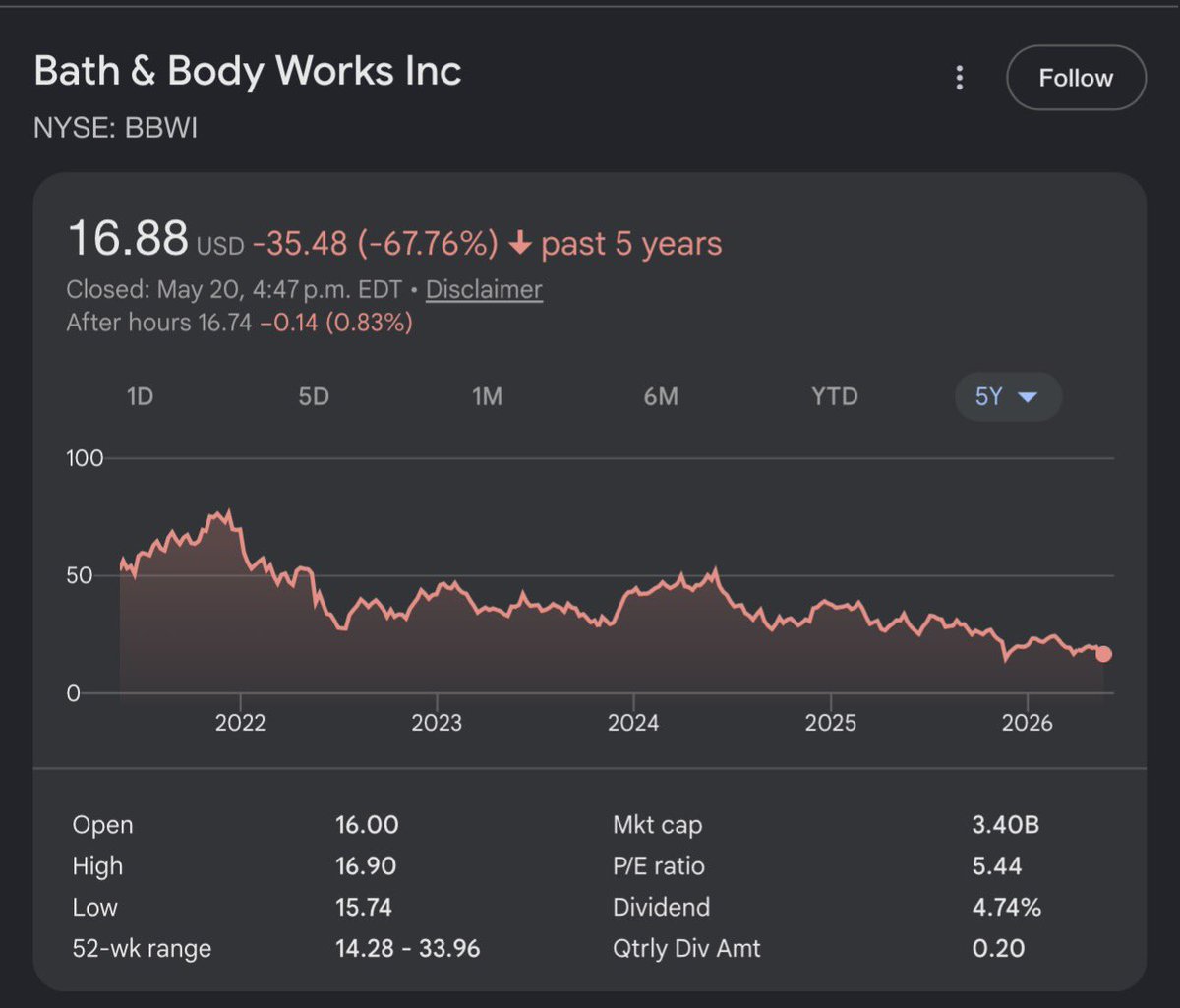
Task: Select the Open value 16.00
Action: tap(367, 825)
